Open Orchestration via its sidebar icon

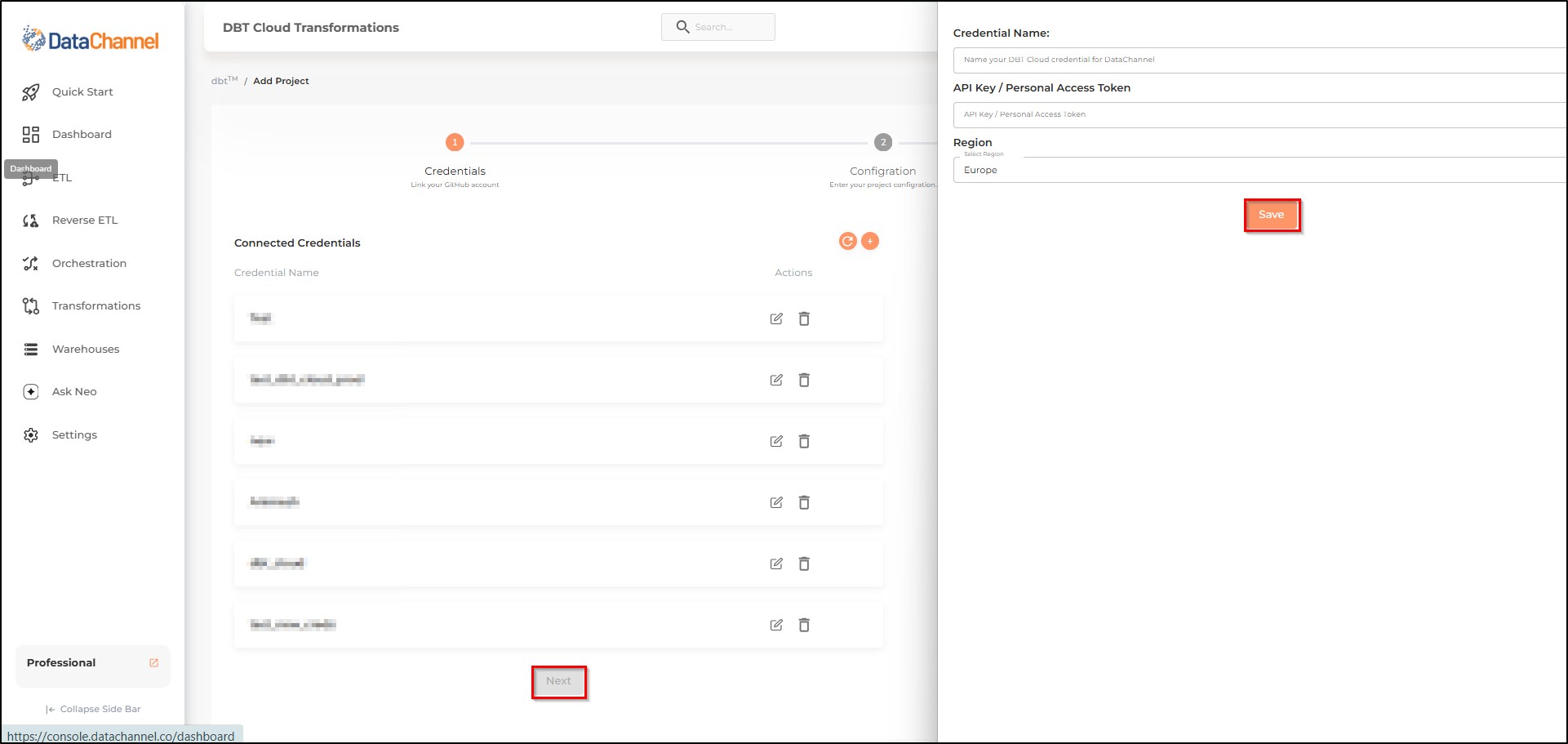click(x=31, y=263)
